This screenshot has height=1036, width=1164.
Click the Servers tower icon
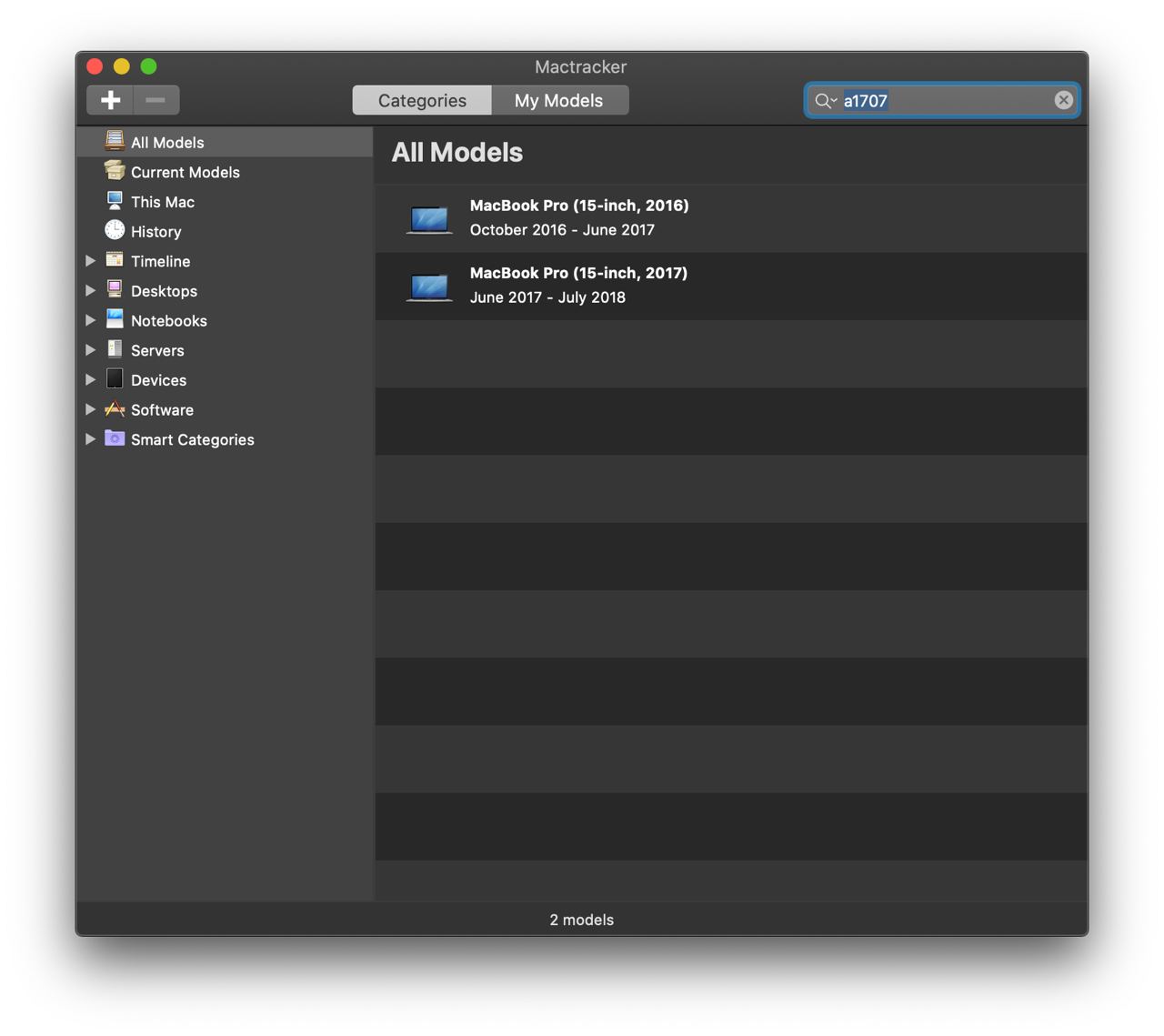pyautogui.click(x=115, y=349)
